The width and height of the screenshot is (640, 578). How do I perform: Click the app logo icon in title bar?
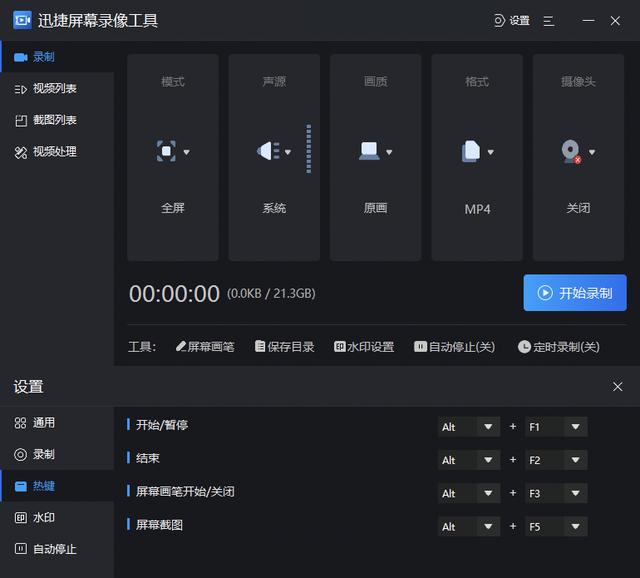[22, 20]
